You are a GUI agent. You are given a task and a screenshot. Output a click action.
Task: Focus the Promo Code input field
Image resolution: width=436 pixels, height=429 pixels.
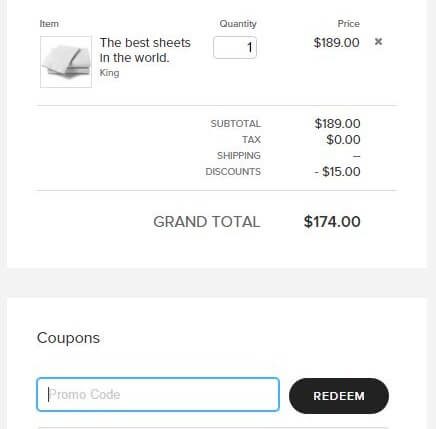pyautogui.click(x=158, y=394)
